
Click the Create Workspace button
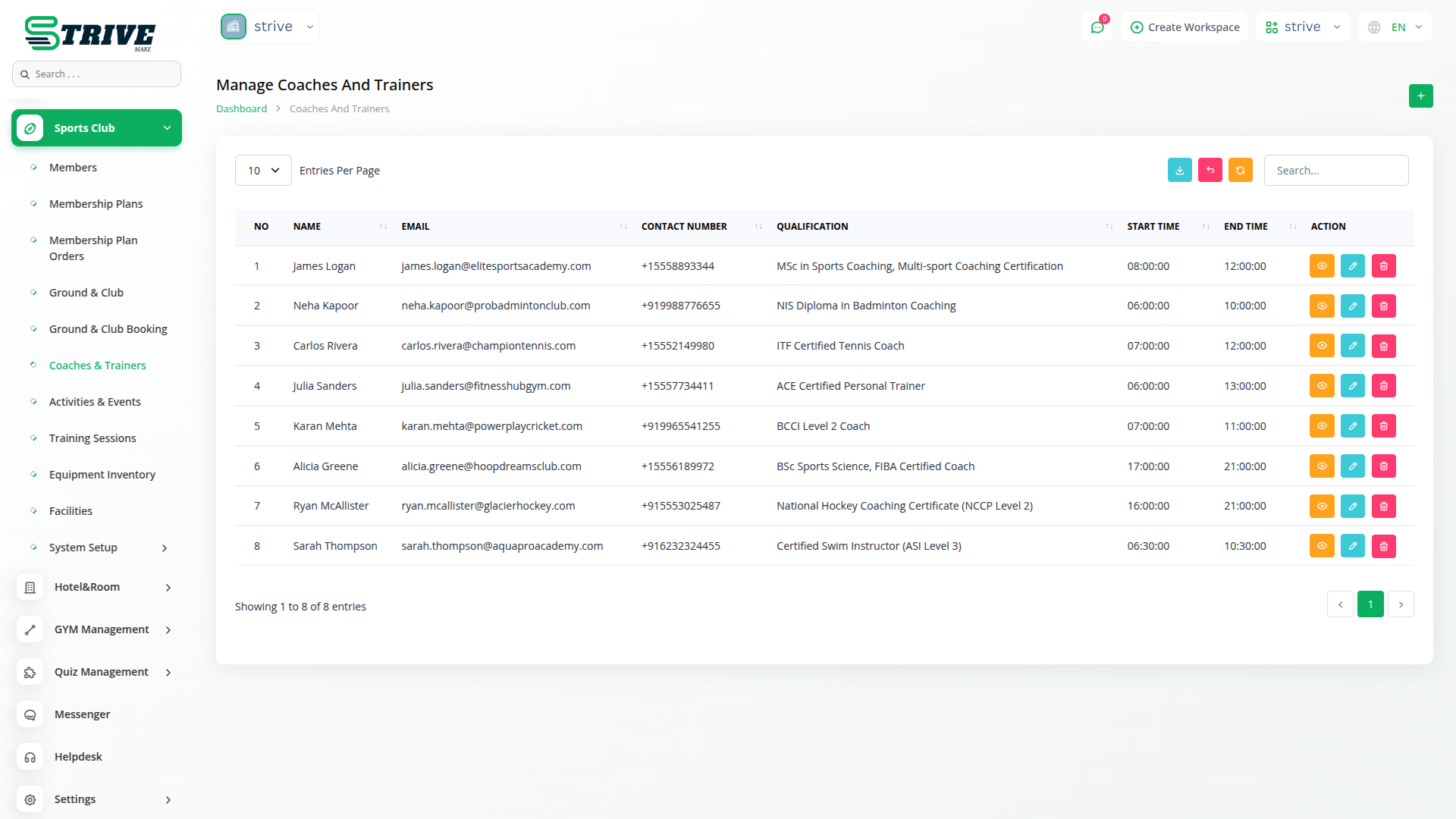tap(1185, 27)
